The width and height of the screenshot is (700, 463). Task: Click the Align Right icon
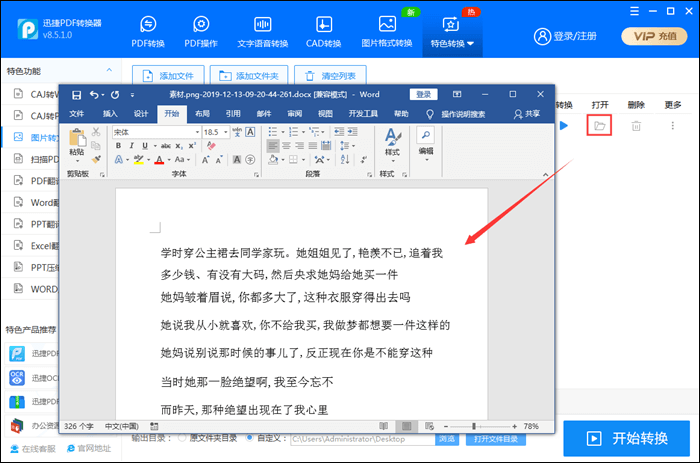[x=300, y=146]
